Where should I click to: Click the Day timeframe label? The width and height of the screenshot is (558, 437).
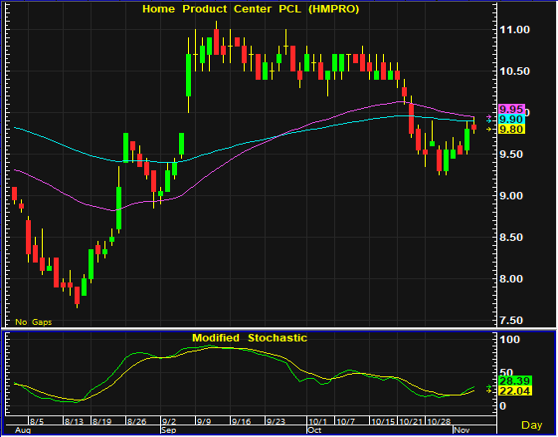(532, 425)
